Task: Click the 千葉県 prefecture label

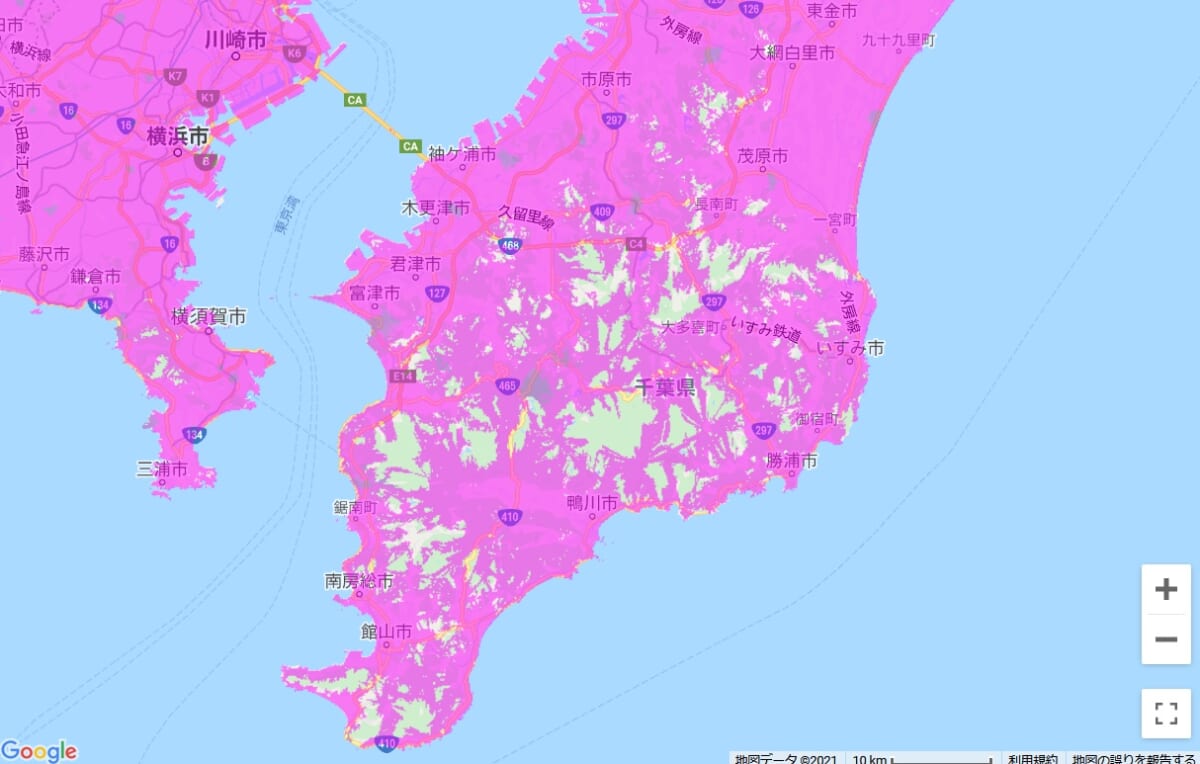Action: [665, 388]
